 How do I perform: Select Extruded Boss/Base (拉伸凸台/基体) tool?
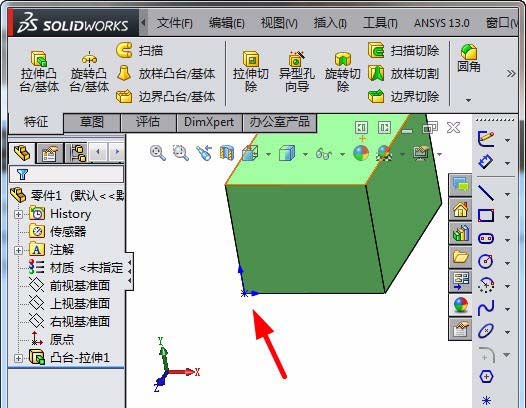[39, 71]
